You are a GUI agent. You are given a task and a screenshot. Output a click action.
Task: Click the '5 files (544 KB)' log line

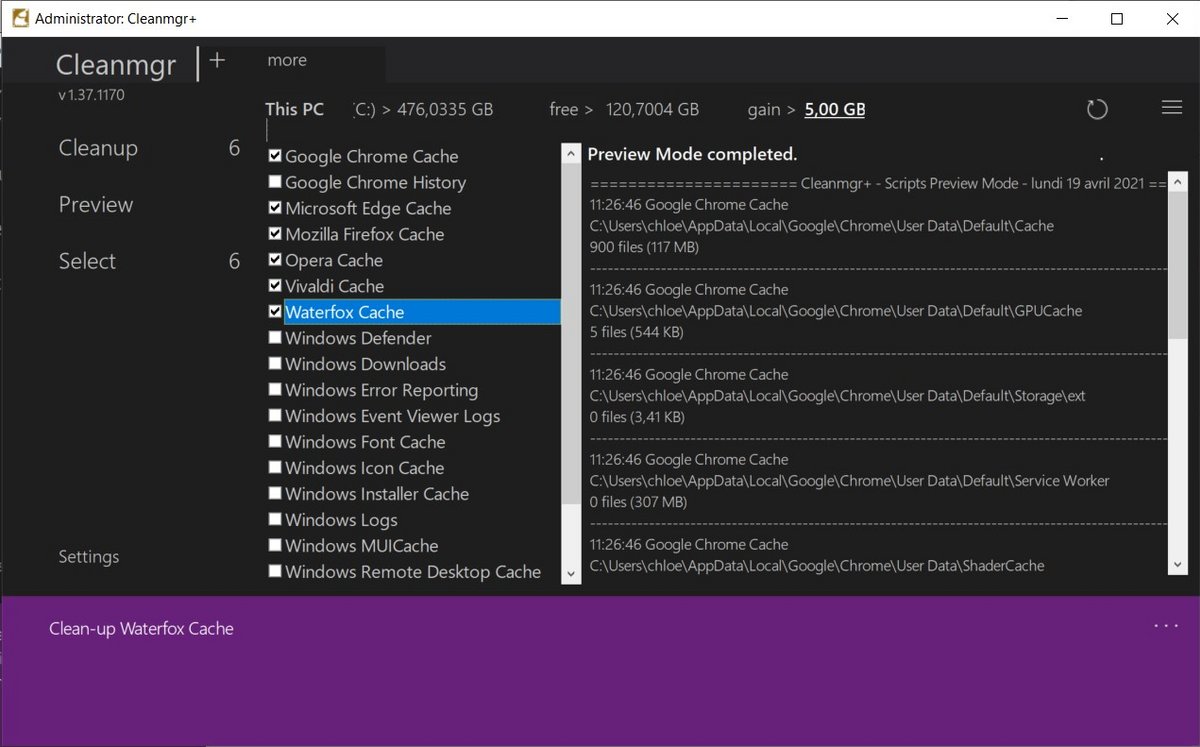point(637,332)
